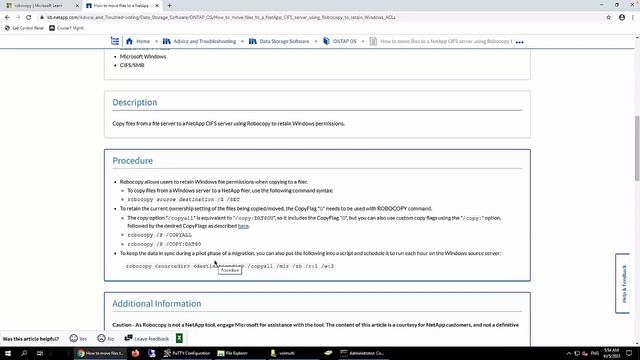This screenshot has width=640, height=360.
Task: Open the browser profile icon
Action: 622,18
